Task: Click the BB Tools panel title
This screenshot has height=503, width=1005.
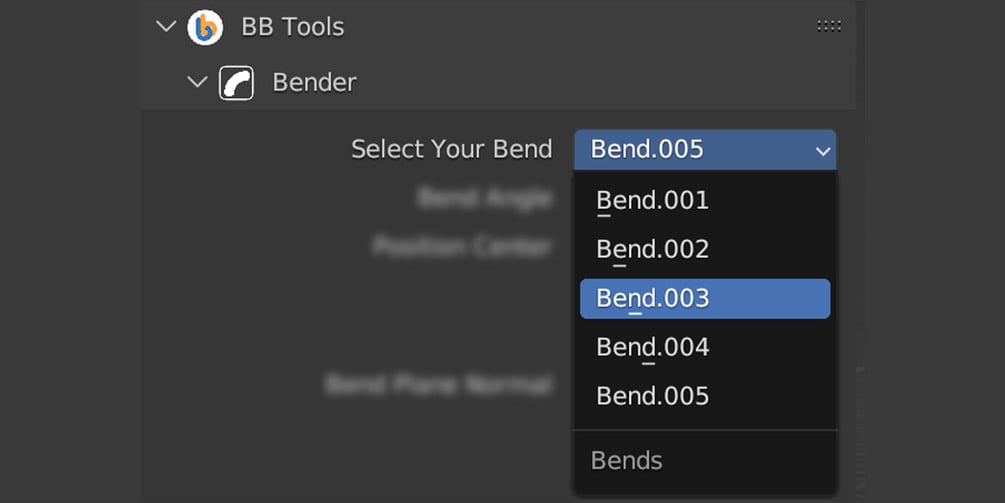Action: click(x=292, y=27)
